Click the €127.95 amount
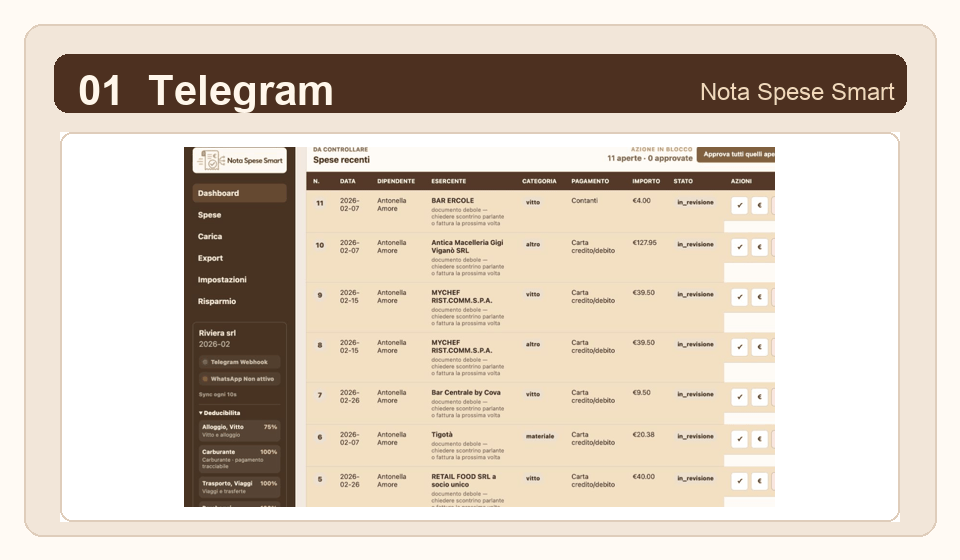The height and width of the screenshot is (560, 960). [x=645, y=243]
